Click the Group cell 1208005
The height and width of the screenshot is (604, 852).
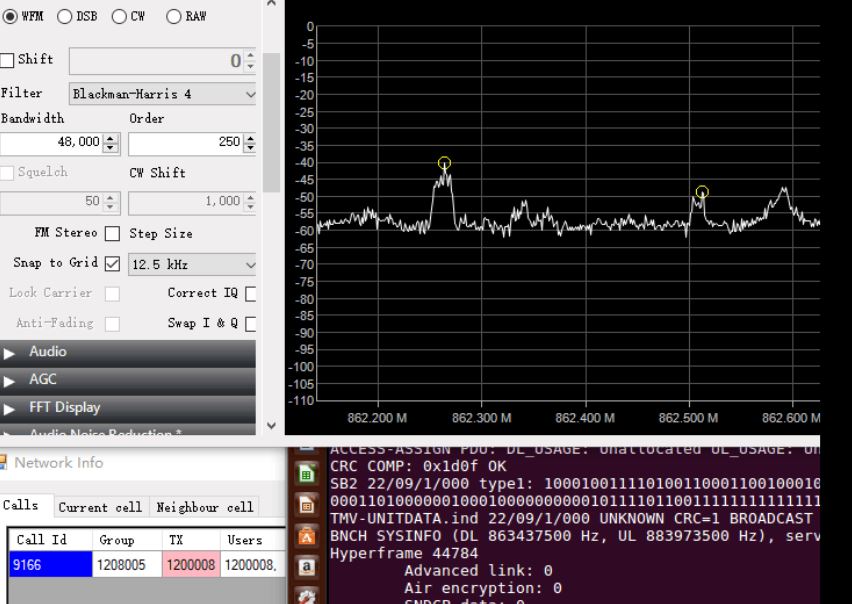coord(127,565)
